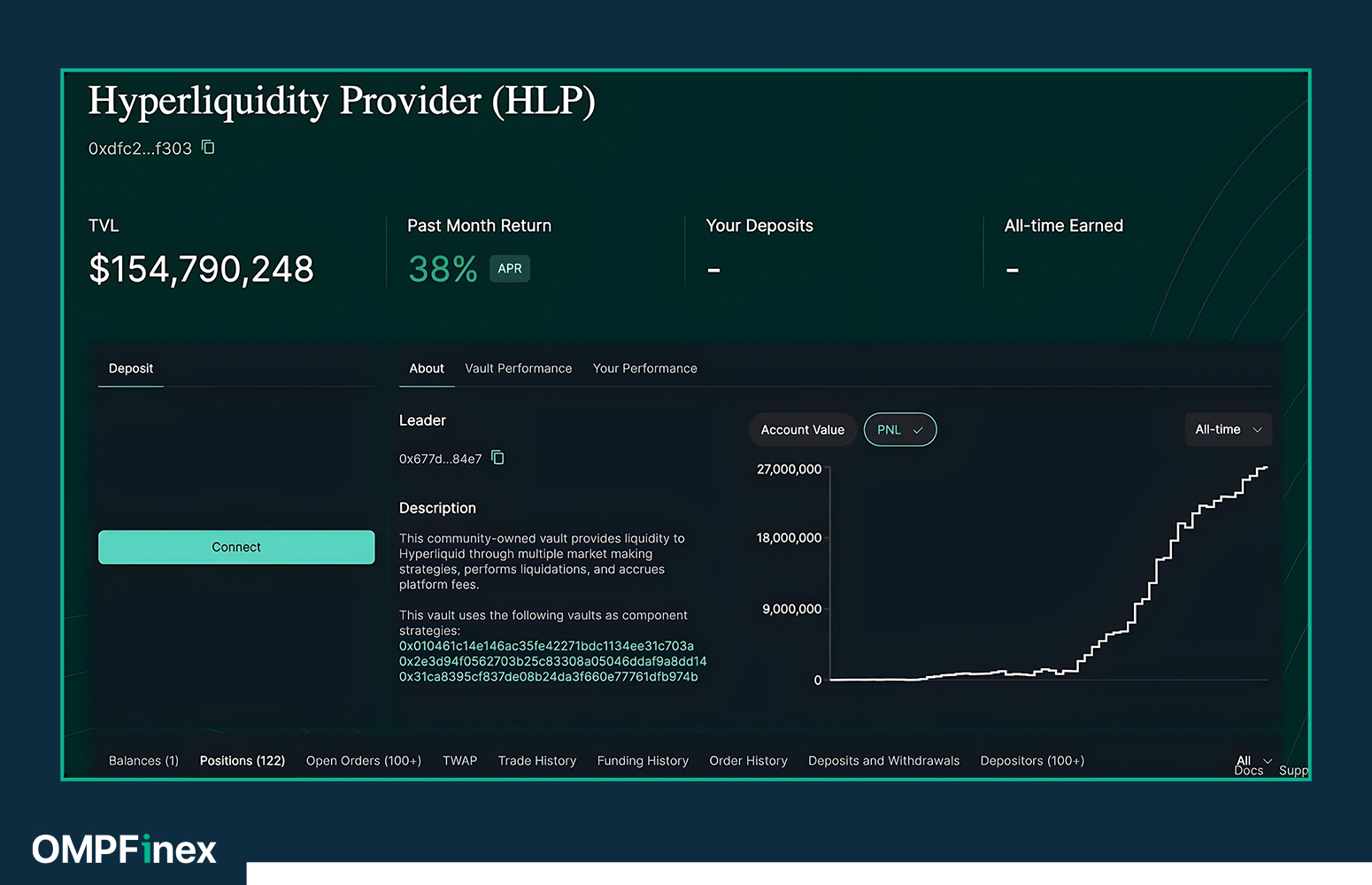Viewport: 1372px width, 885px height.
Task: Click the 38% past month return value
Action: [x=443, y=269]
